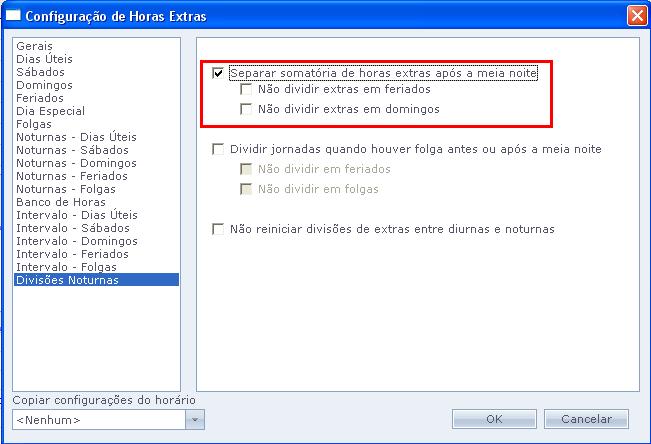Image resolution: width=651 pixels, height=444 pixels.
Task: Click the window icon in the title bar
Action: (x=13, y=15)
